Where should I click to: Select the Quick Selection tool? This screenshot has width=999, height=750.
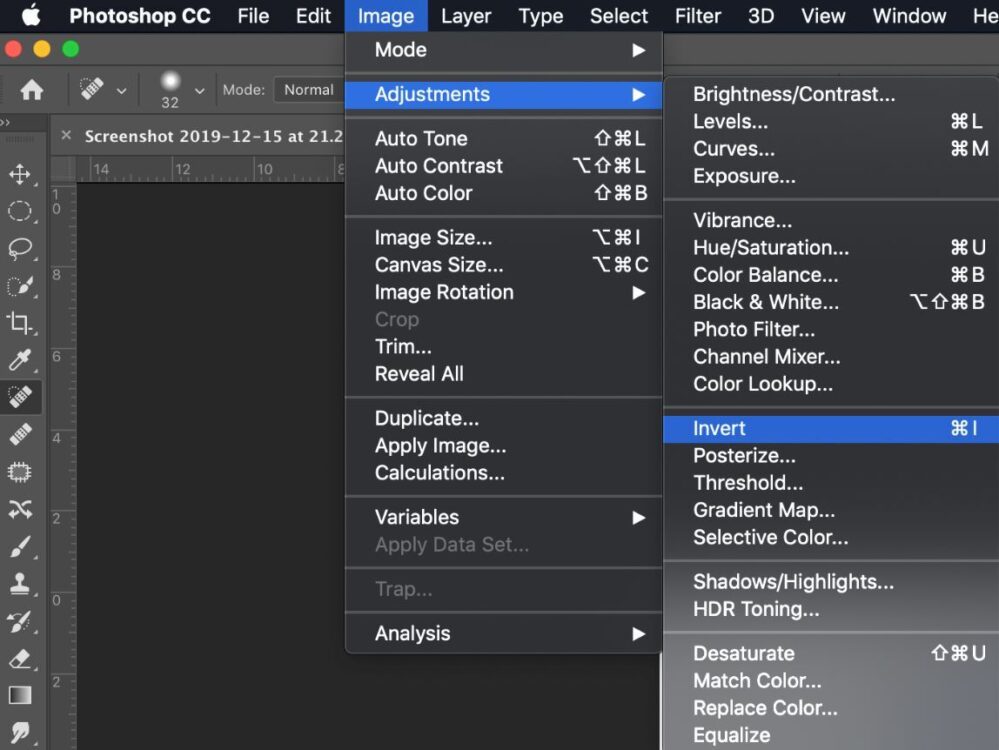pyautogui.click(x=20, y=286)
